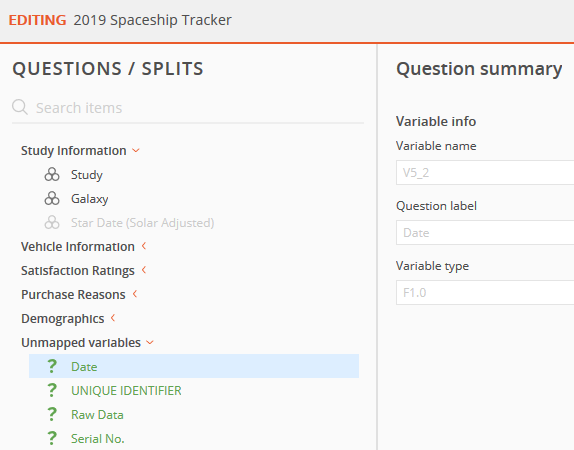Screen dimensions: 574x450
Task: Click the Raw Data question mark icon
Action: tap(52, 414)
